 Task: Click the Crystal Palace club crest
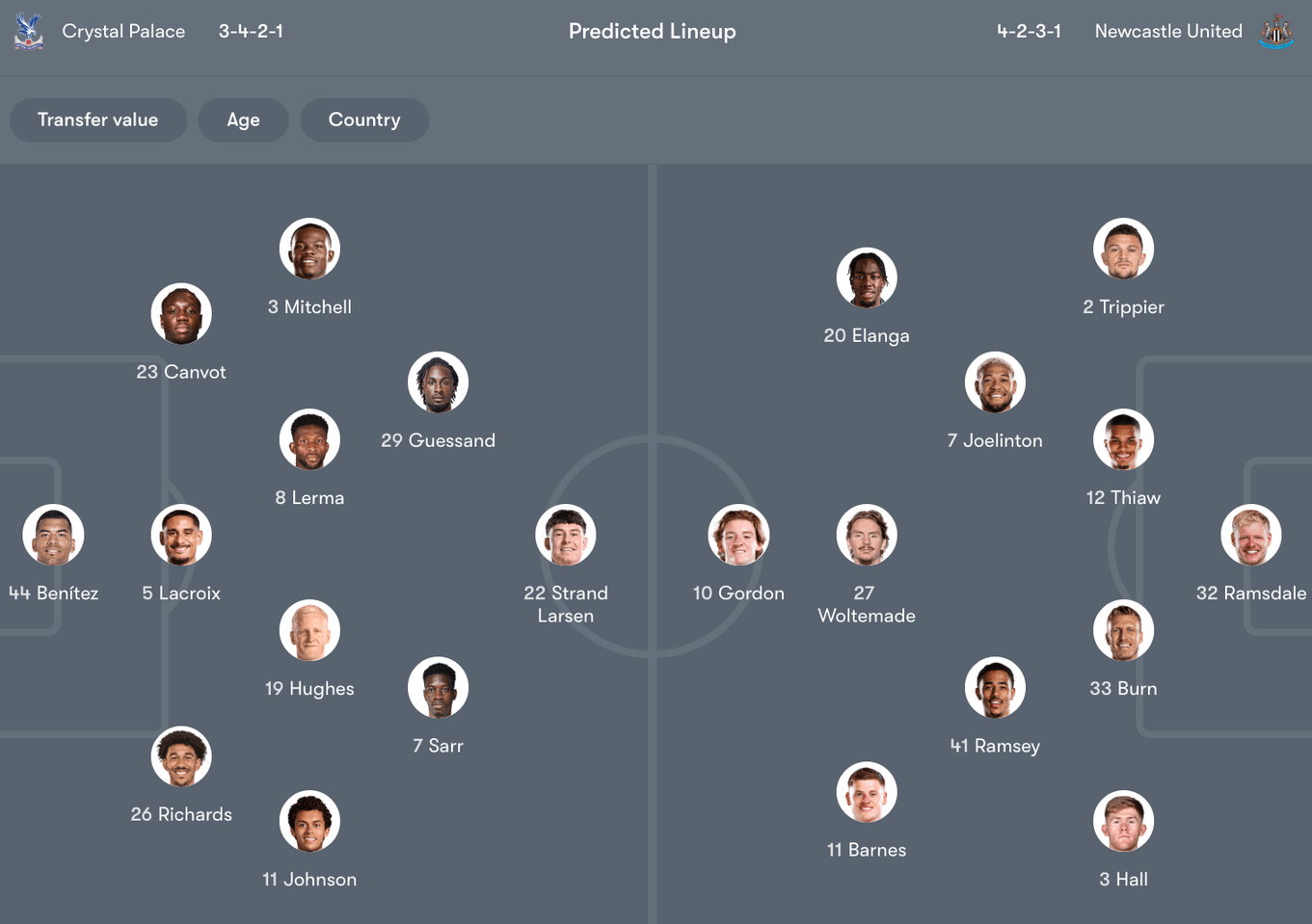(x=29, y=30)
